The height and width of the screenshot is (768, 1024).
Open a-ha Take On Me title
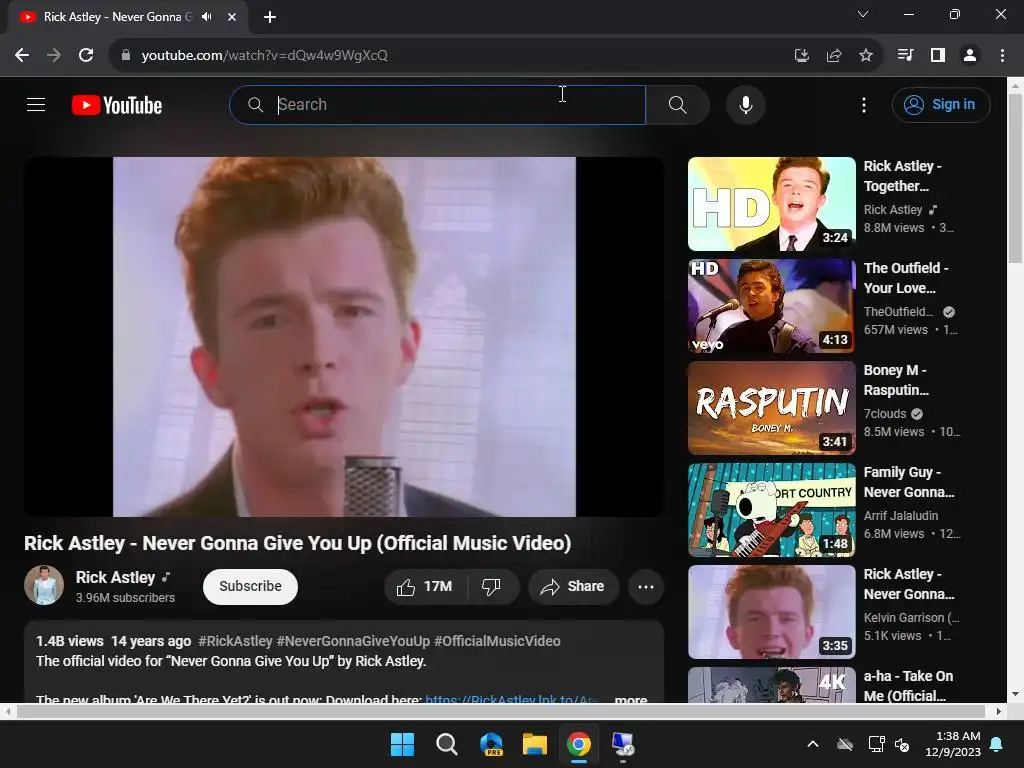pos(908,686)
